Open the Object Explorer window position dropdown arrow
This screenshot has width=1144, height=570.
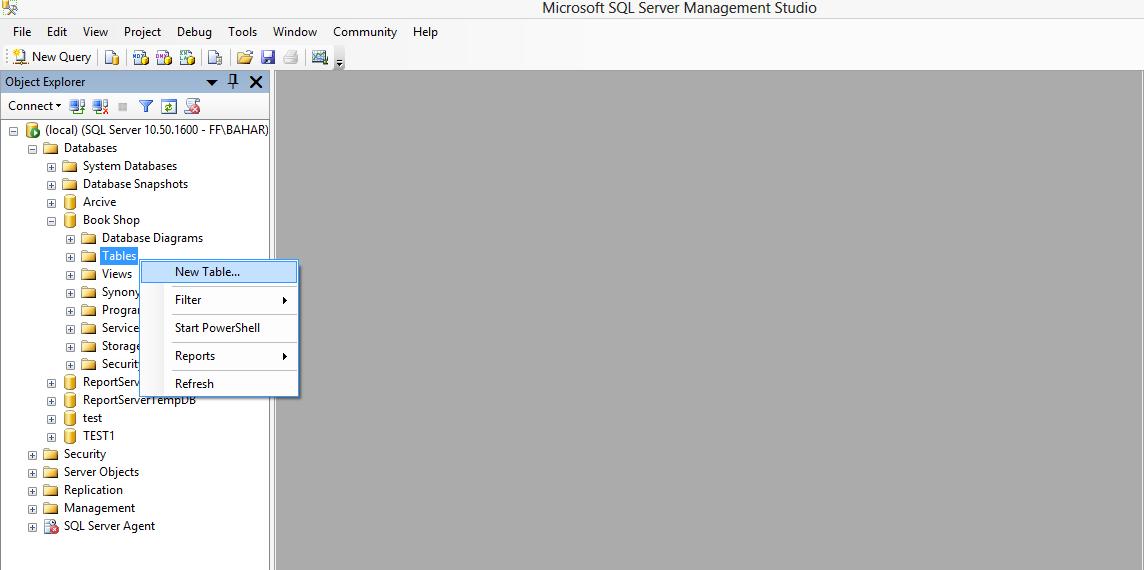212,82
